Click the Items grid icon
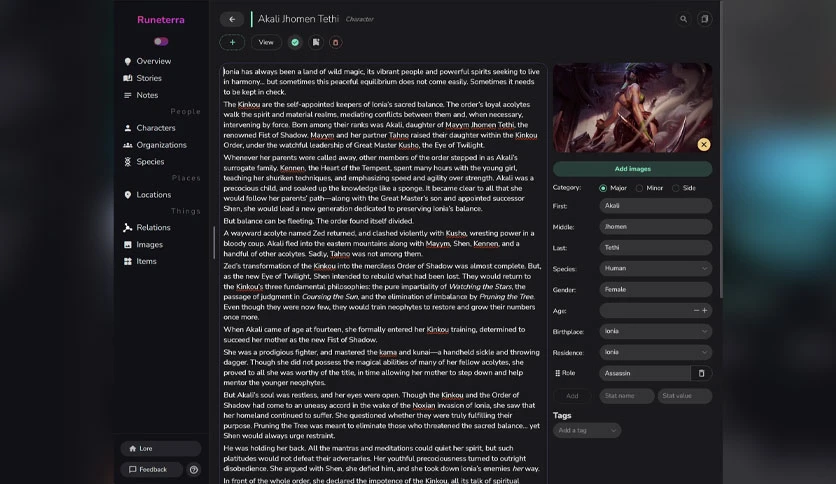 coord(127,261)
